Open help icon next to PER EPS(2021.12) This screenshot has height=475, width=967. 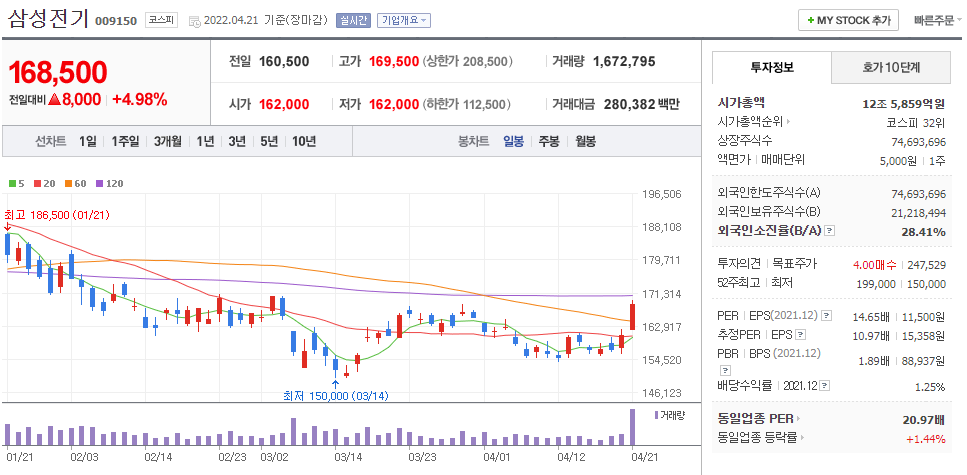pyautogui.click(x=826, y=316)
